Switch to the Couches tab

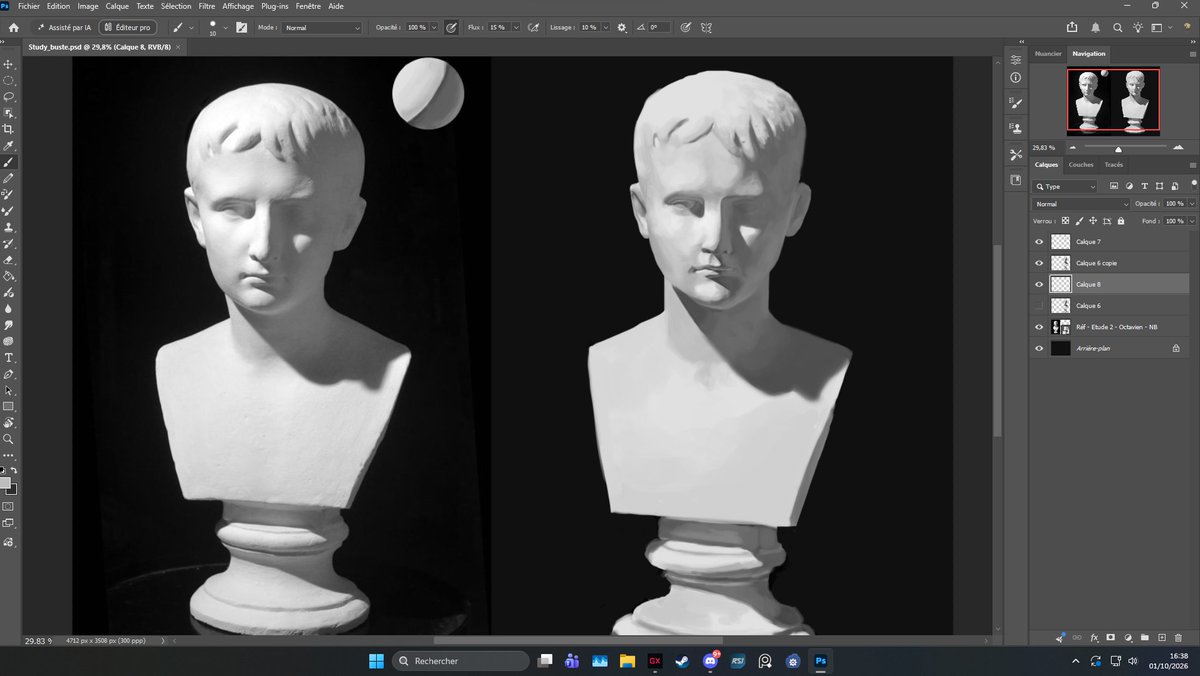pyautogui.click(x=1081, y=165)
